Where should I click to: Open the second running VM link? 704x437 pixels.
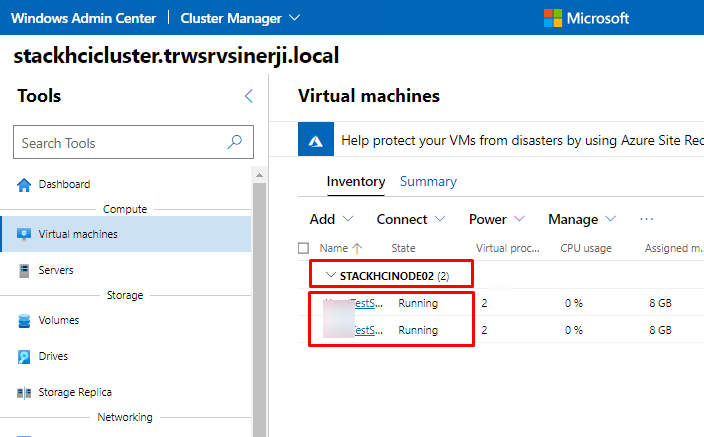[x=368, y=330]
